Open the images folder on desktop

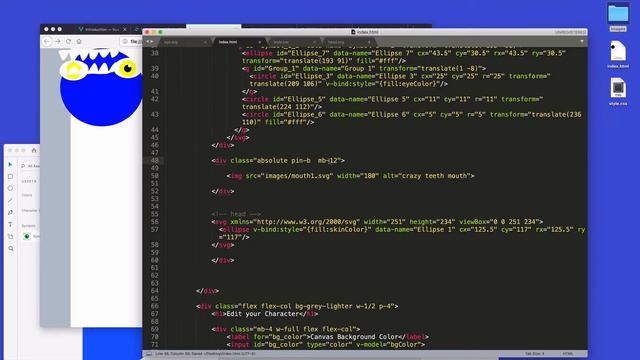(x=618, y=18)
